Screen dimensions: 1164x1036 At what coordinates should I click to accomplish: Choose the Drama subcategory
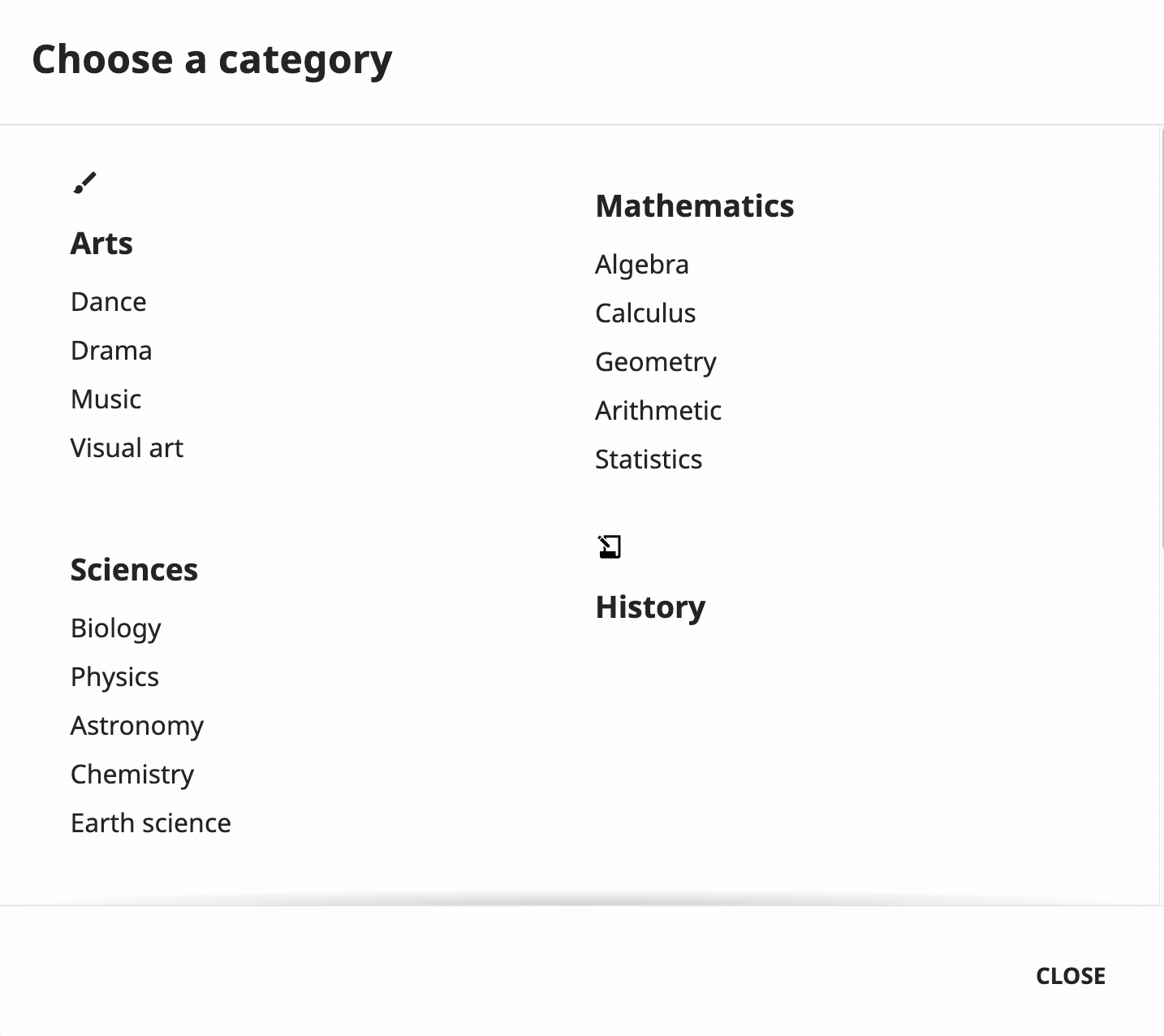pyautogui.click(x=111, y=351)
